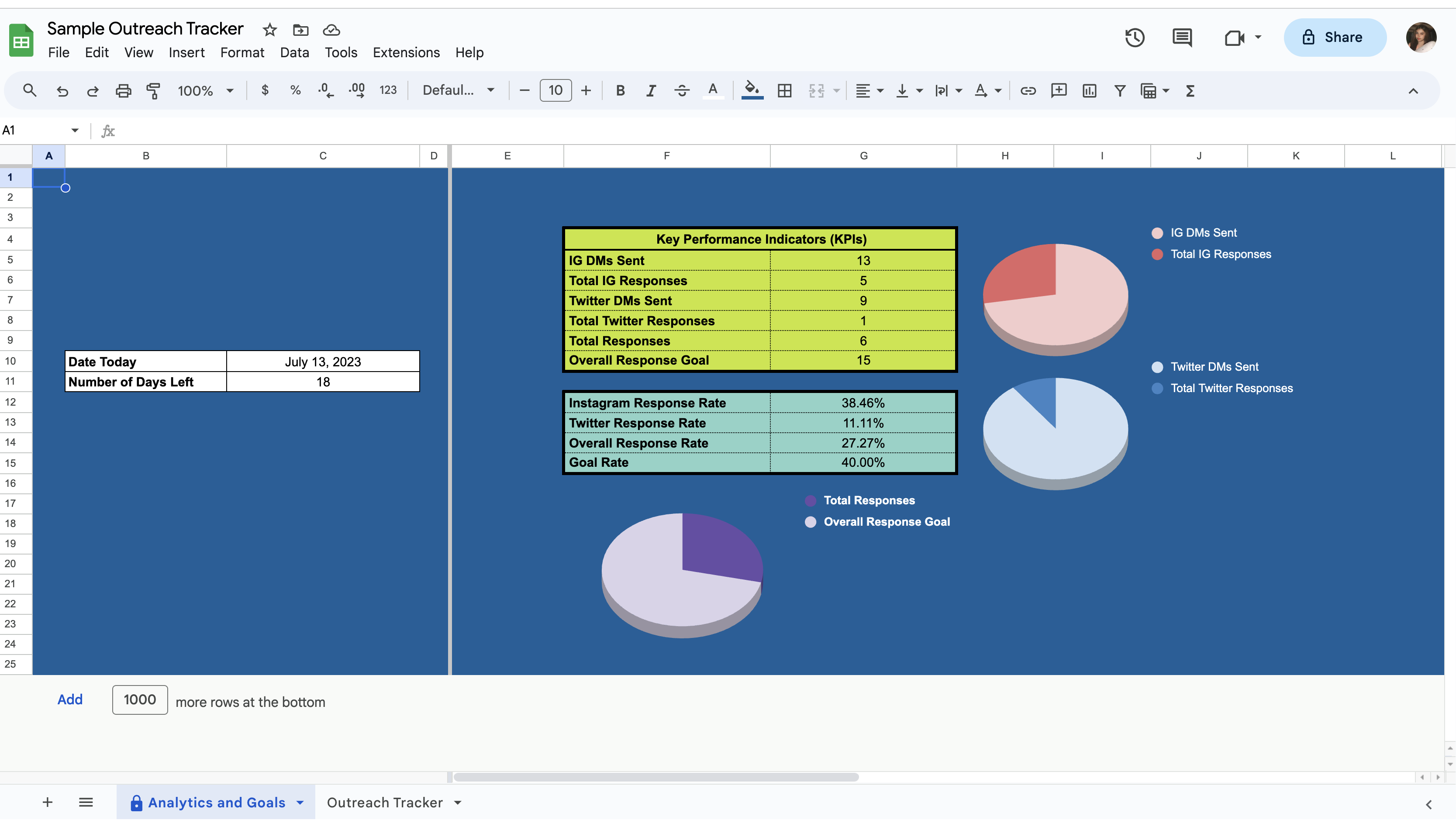
Task: Increase decimal places
Action: coord(357,90)
